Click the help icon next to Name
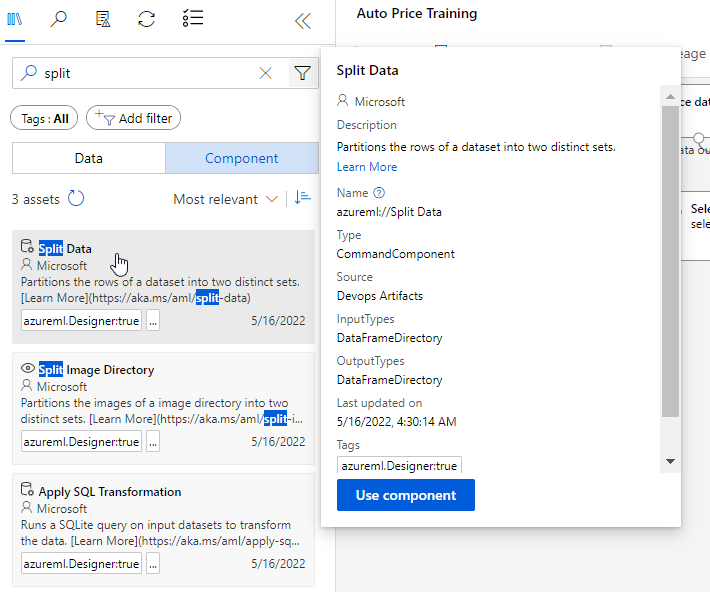710x592 pixels. (379, 193)
